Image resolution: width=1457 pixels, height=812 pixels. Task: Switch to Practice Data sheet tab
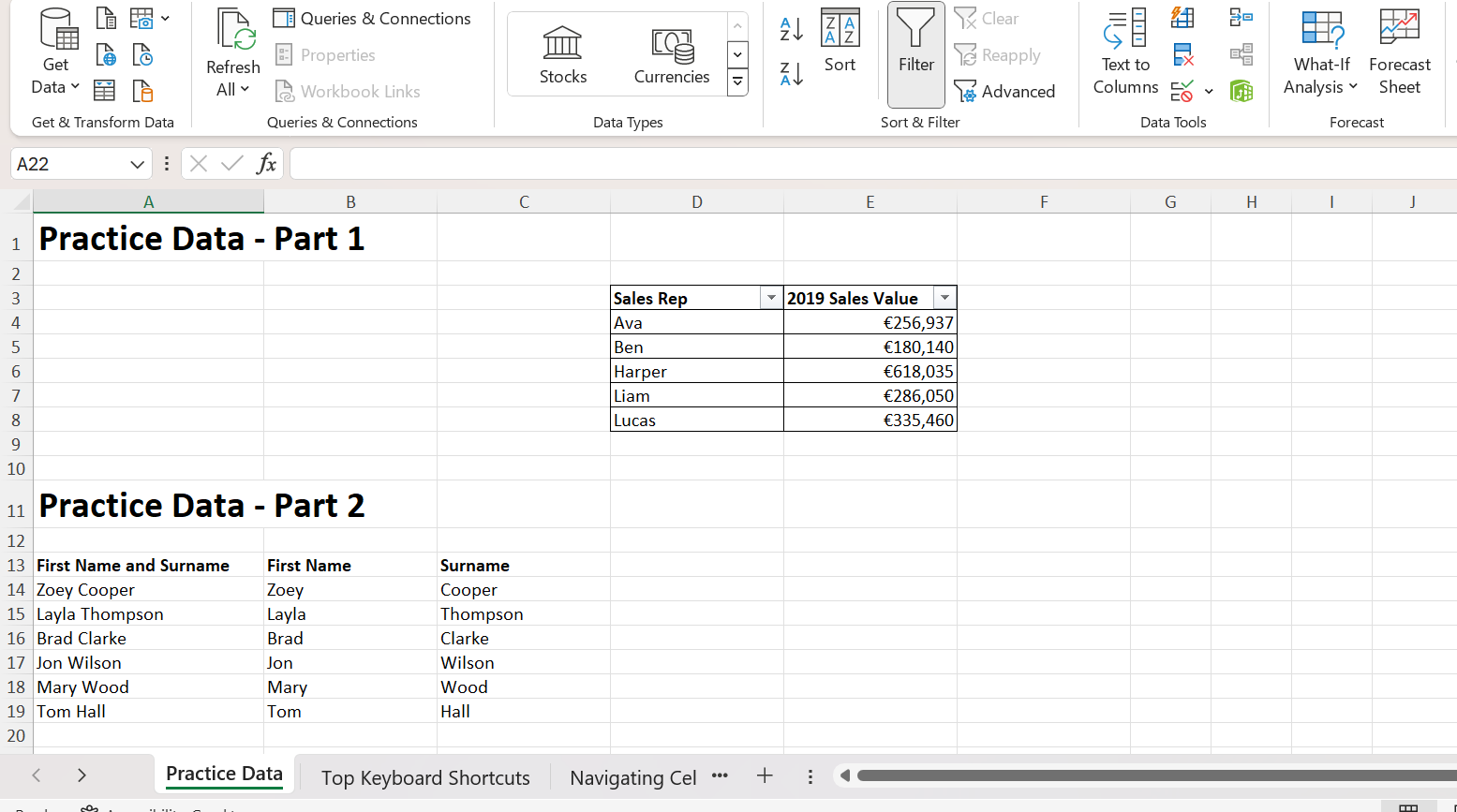(x=224, y=775)
